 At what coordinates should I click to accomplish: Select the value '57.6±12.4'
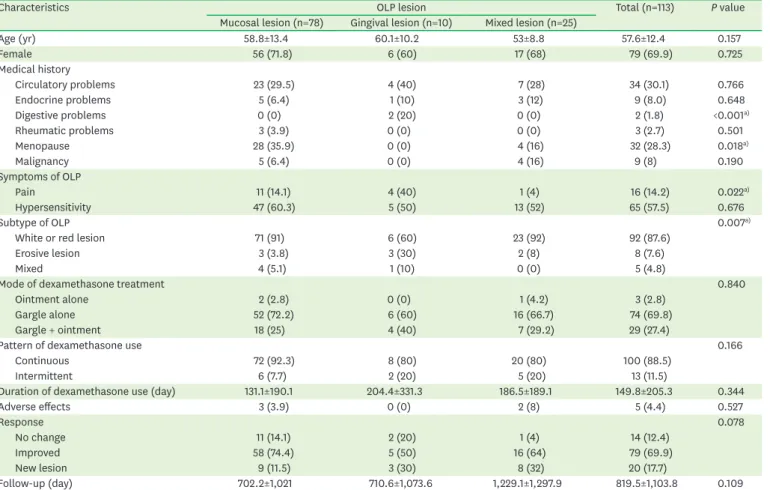pos(643,39)
